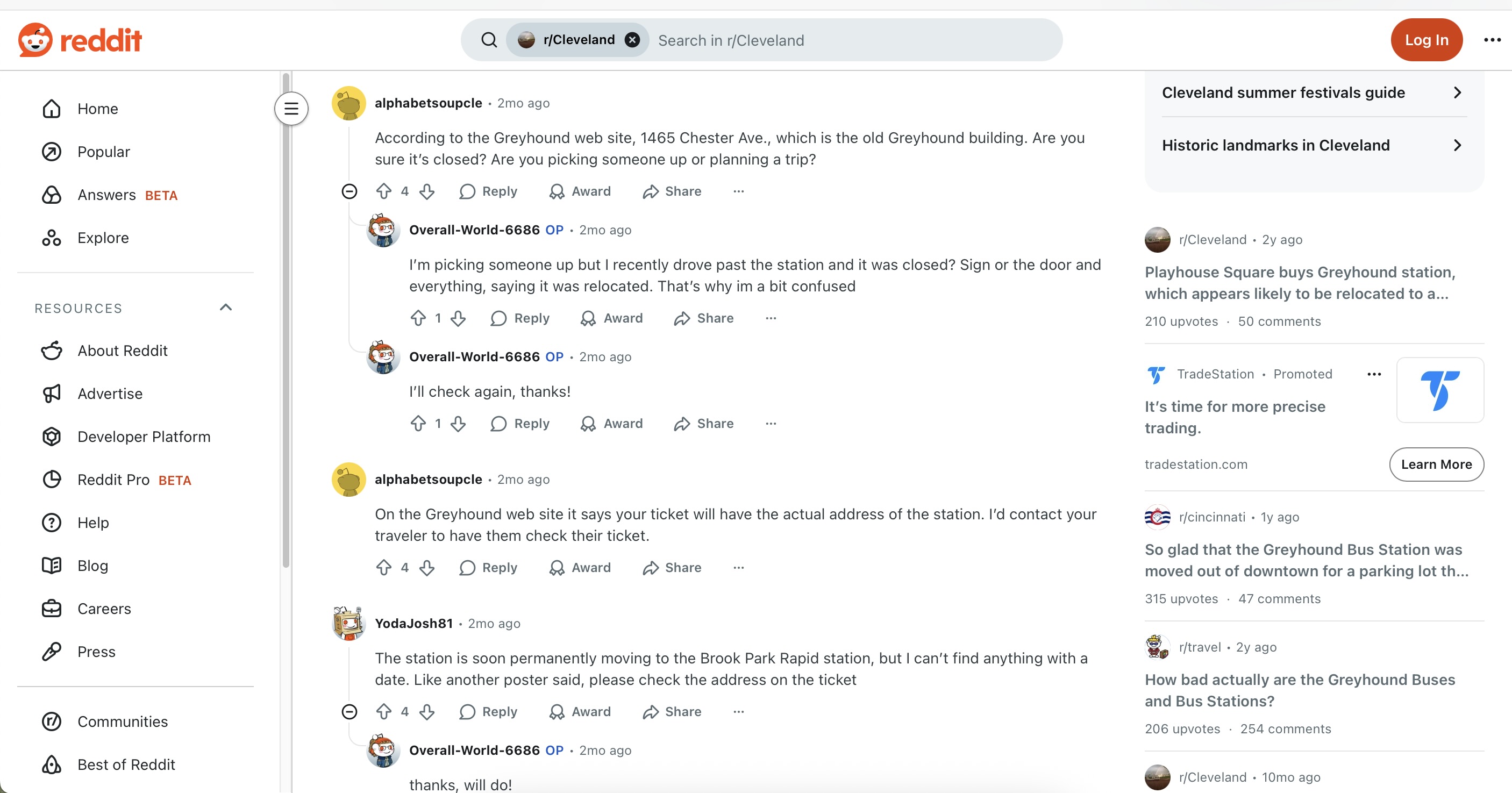Collapse alphabetsoupcle's Chester Ave comment thread

coord(350,191)
